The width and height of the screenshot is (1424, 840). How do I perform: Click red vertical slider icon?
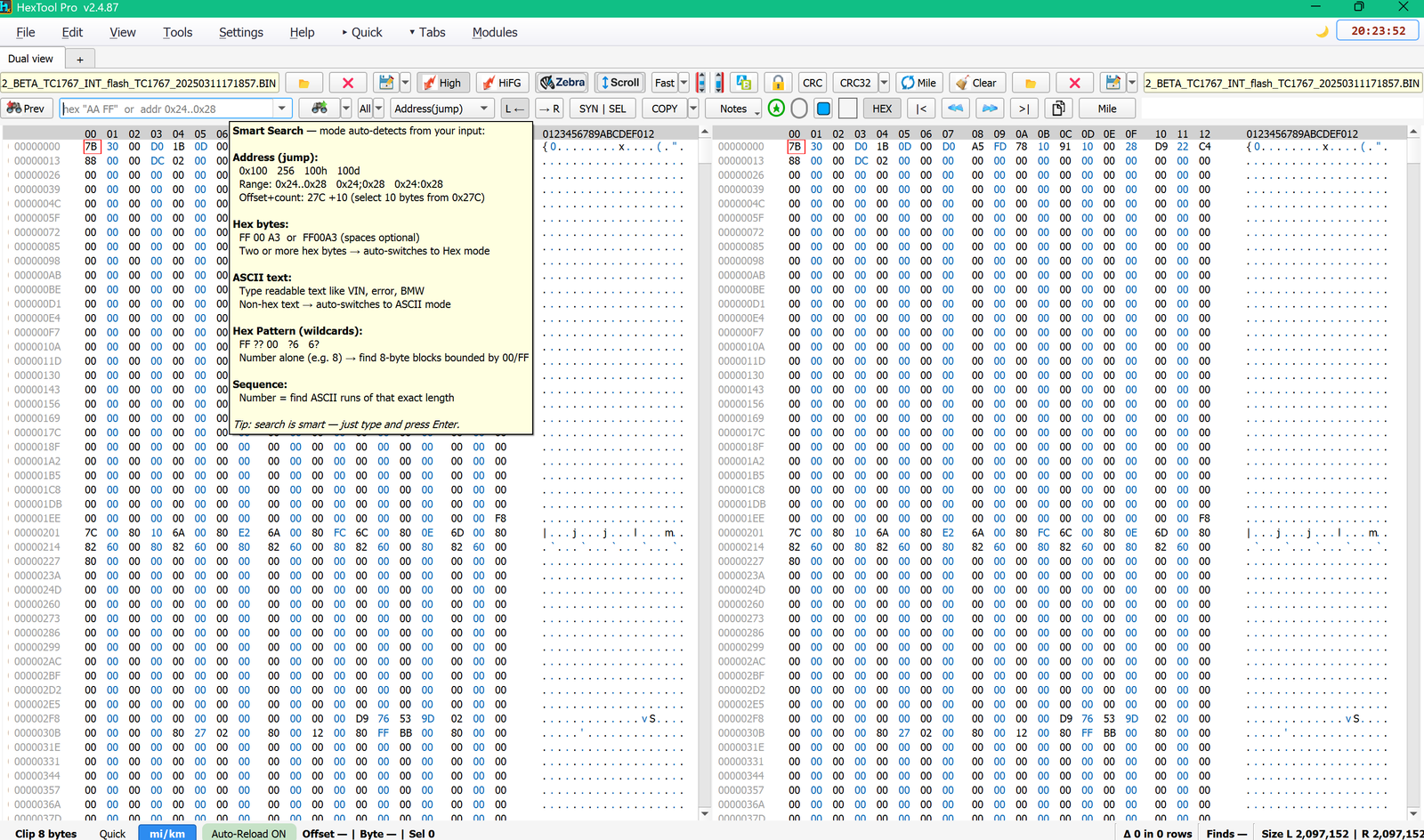(701, 83)
